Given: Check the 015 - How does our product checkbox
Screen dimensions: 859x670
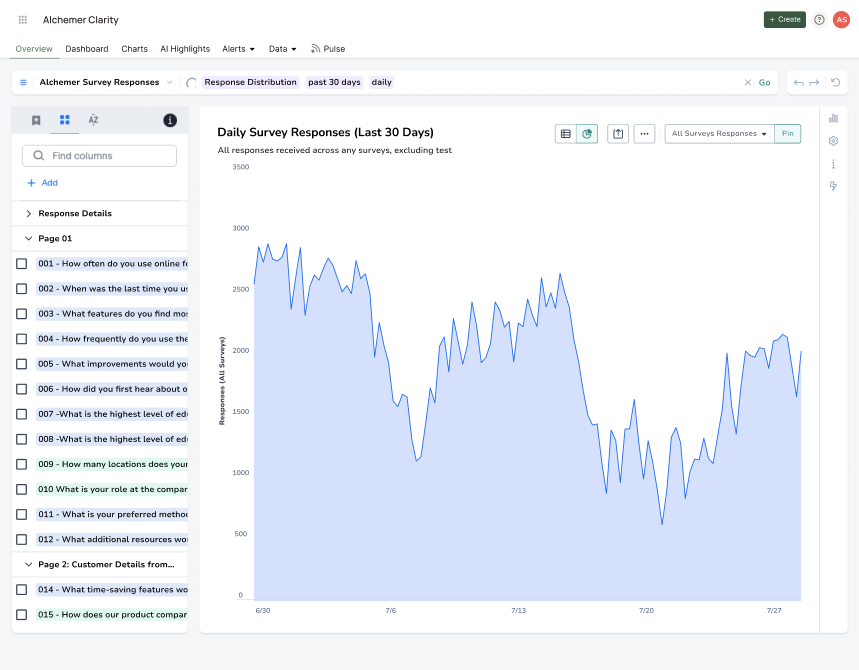Looking at the screenshot, I should (21, 615).
